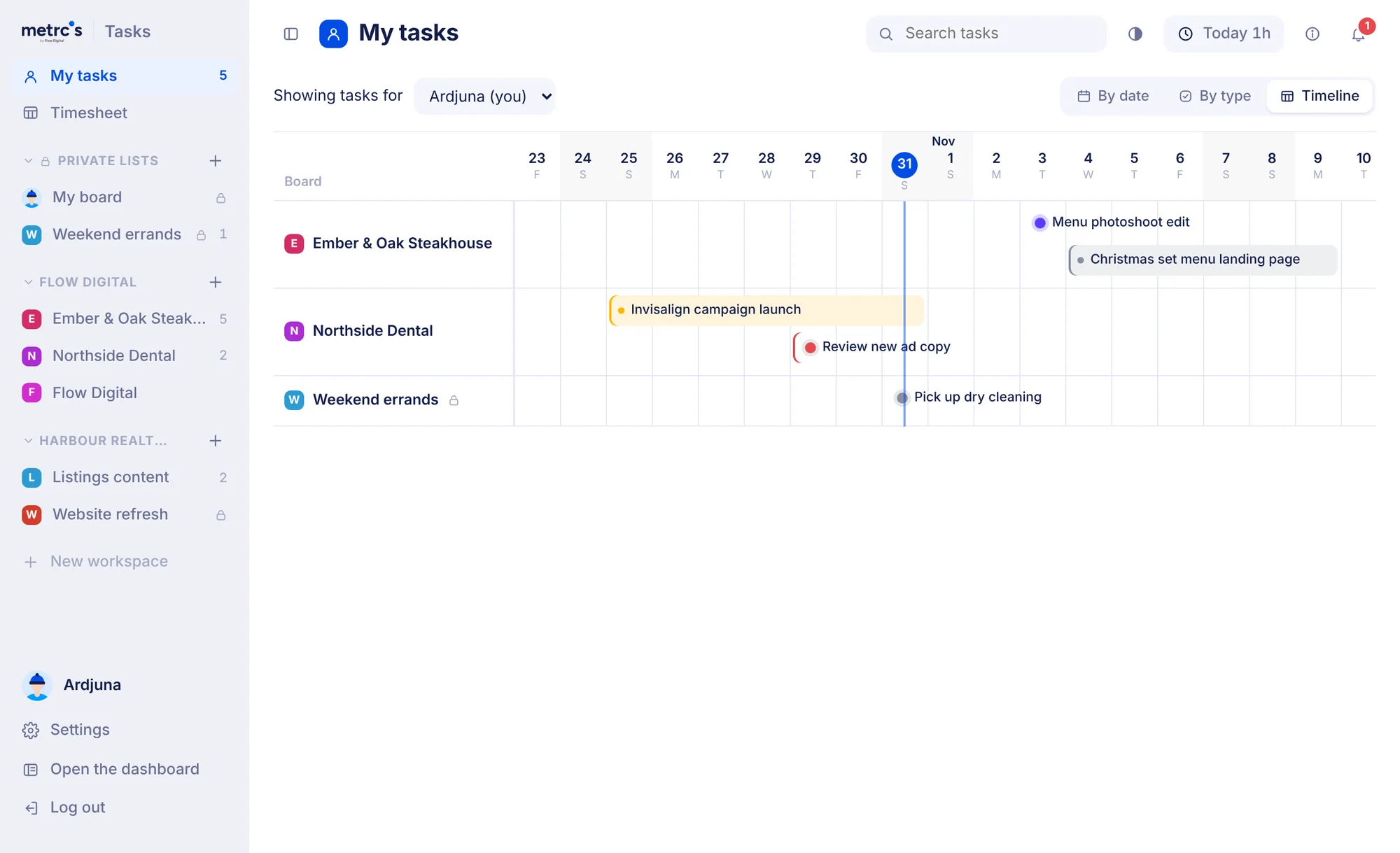The image size is (1400, 853).
Task: Click the log out arrow icon
Action: pyautogui.click(x=31, y=808)
